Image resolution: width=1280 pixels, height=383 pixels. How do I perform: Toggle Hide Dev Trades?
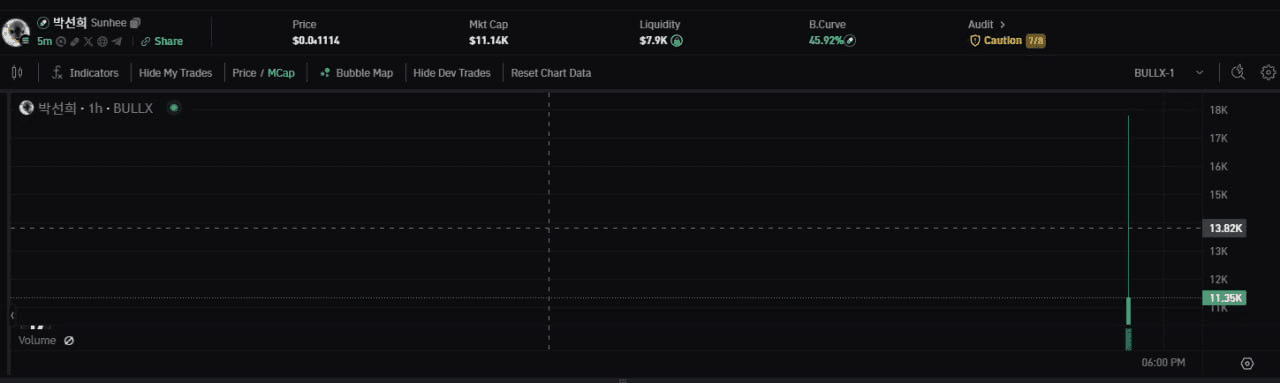452,73
